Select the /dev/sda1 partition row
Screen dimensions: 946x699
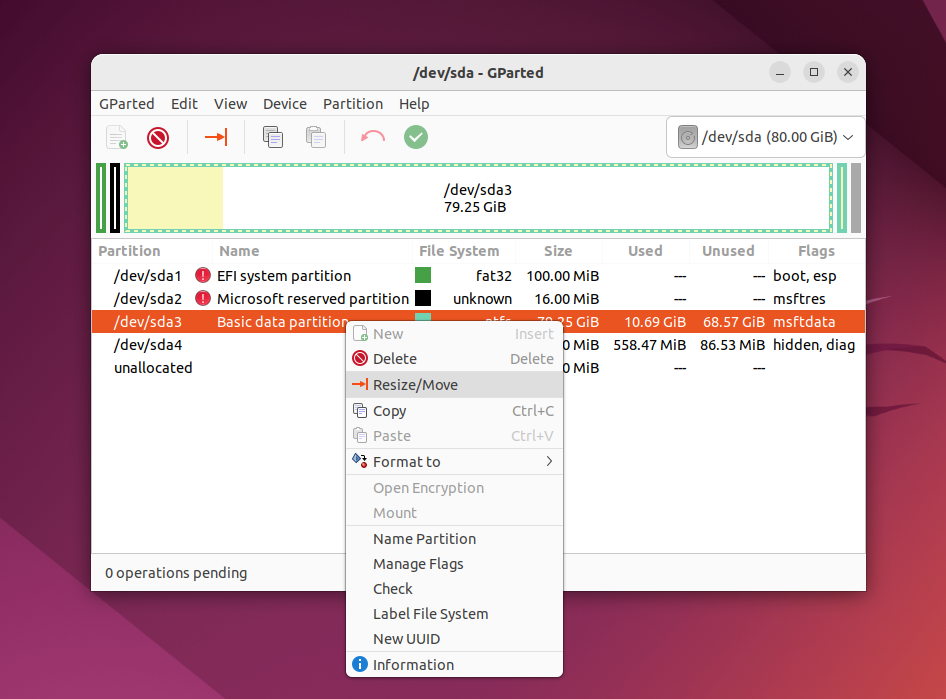tap(478, 276)
